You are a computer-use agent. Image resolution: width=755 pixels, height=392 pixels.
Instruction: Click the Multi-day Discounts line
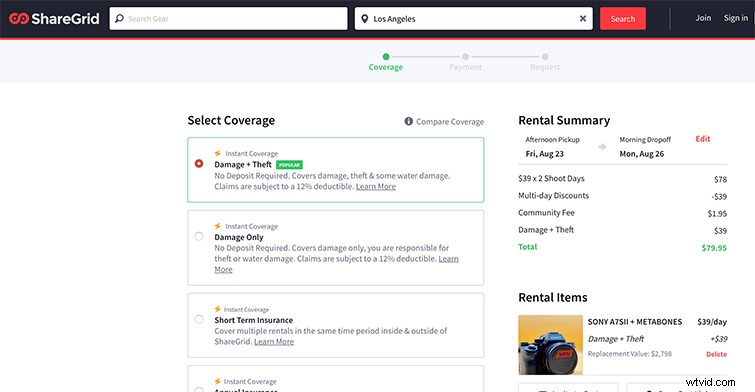point(622,196)
